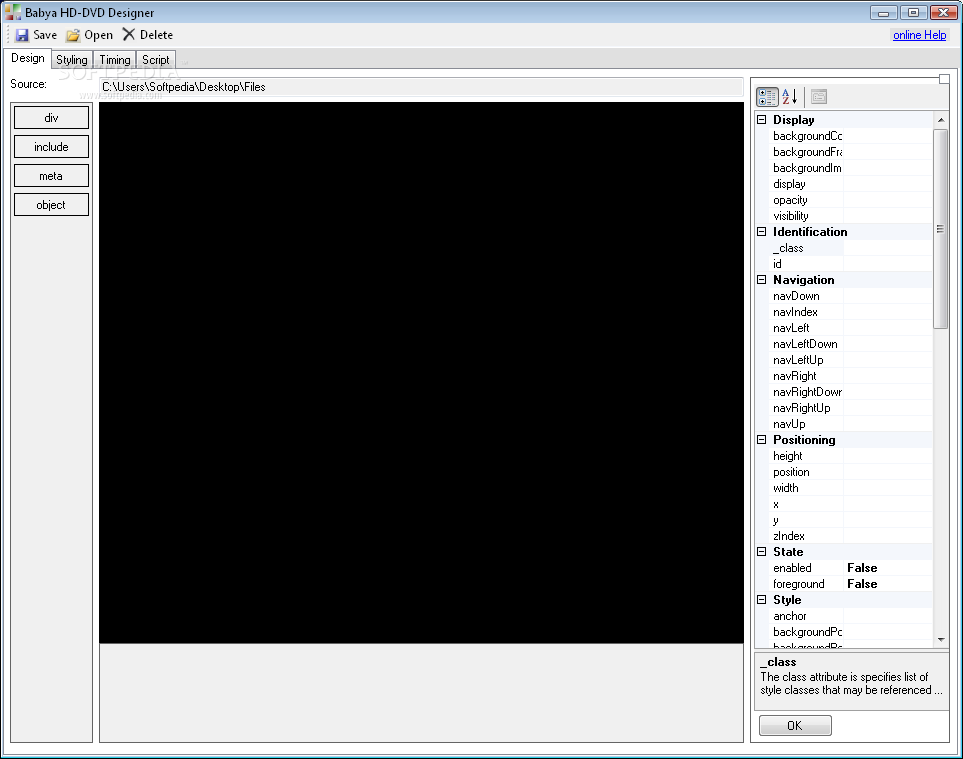Screen dimensions: 963x759
Task: Collapse the Navigation category
Action: click(762, 279)
